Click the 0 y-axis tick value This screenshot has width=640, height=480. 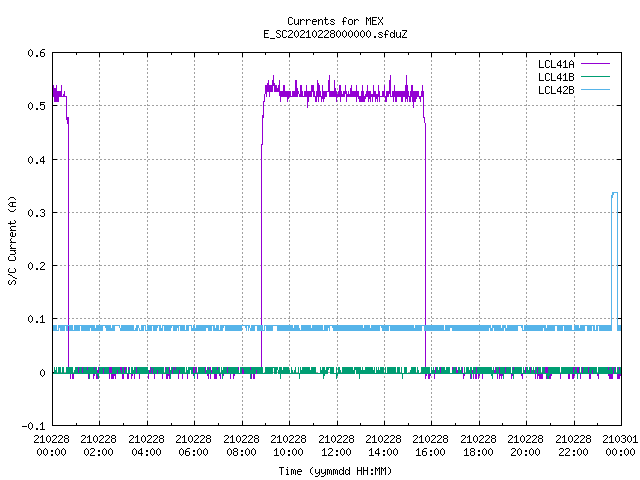coord(42,373)
